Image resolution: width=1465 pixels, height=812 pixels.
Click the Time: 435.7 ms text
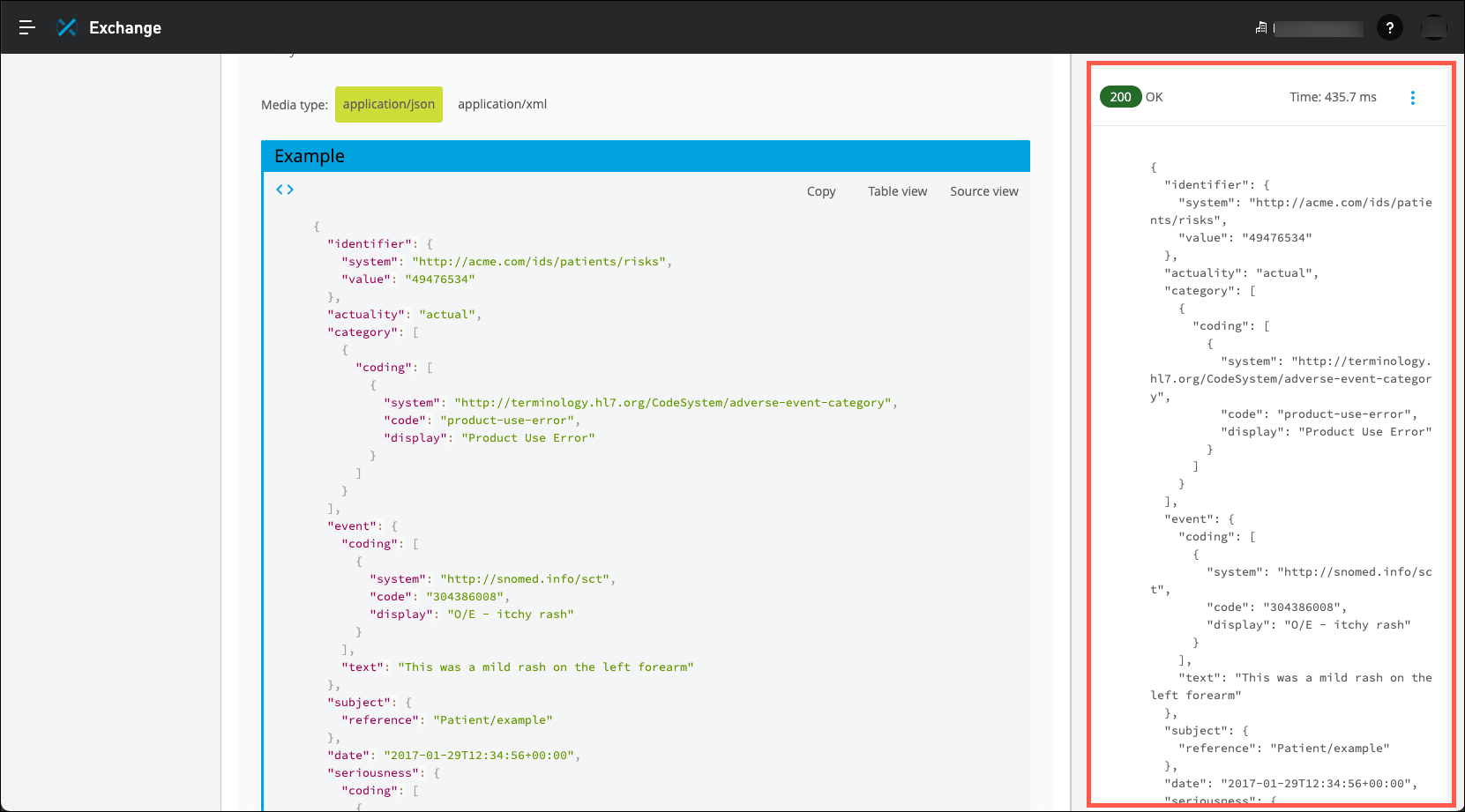click(1333, 97)
